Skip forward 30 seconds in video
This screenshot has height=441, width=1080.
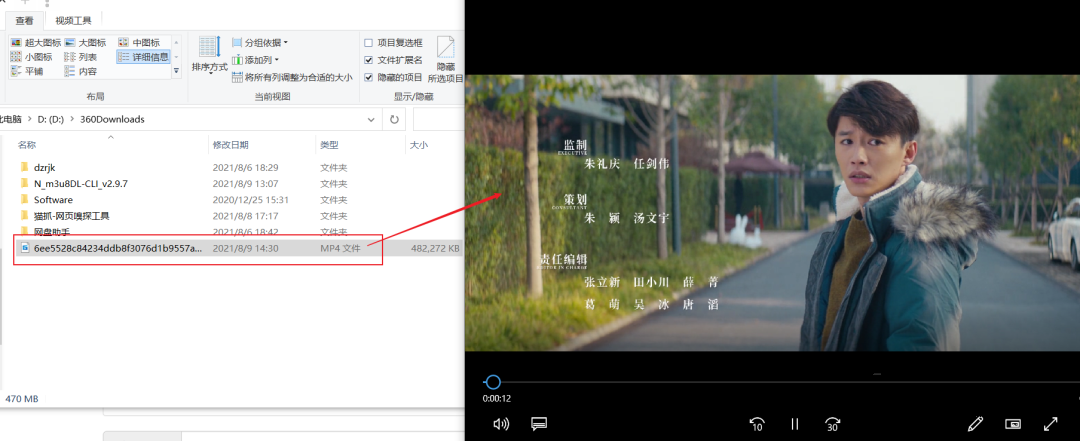[833, 424]
